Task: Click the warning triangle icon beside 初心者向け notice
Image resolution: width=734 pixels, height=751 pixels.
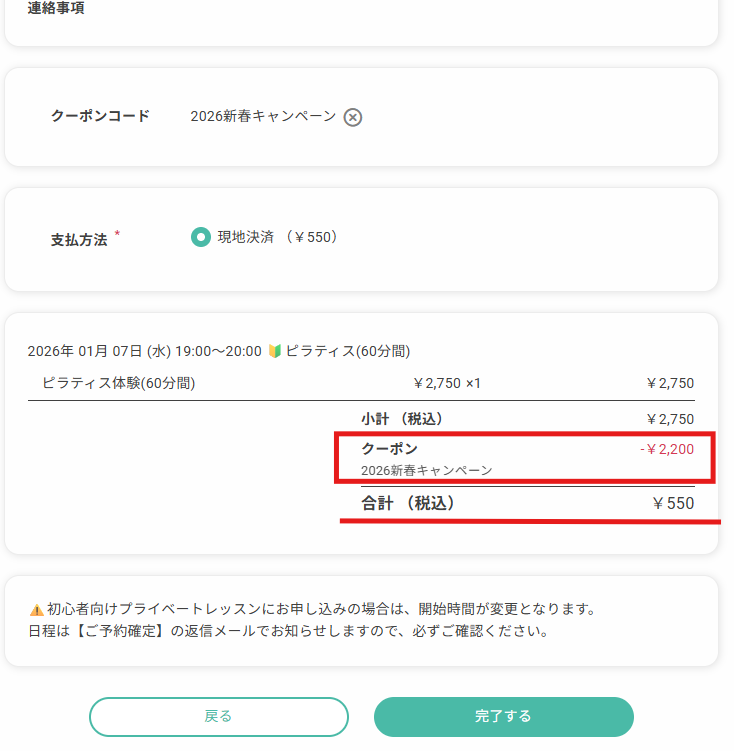Action: pos(36,609)
